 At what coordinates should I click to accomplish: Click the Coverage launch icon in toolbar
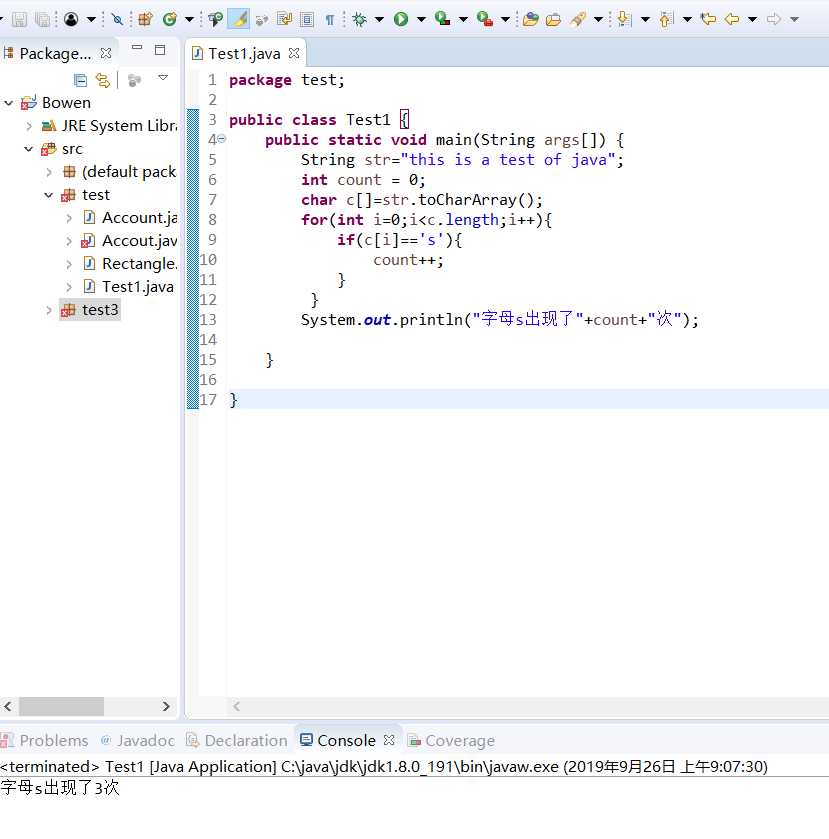click(x=442, y=19)
